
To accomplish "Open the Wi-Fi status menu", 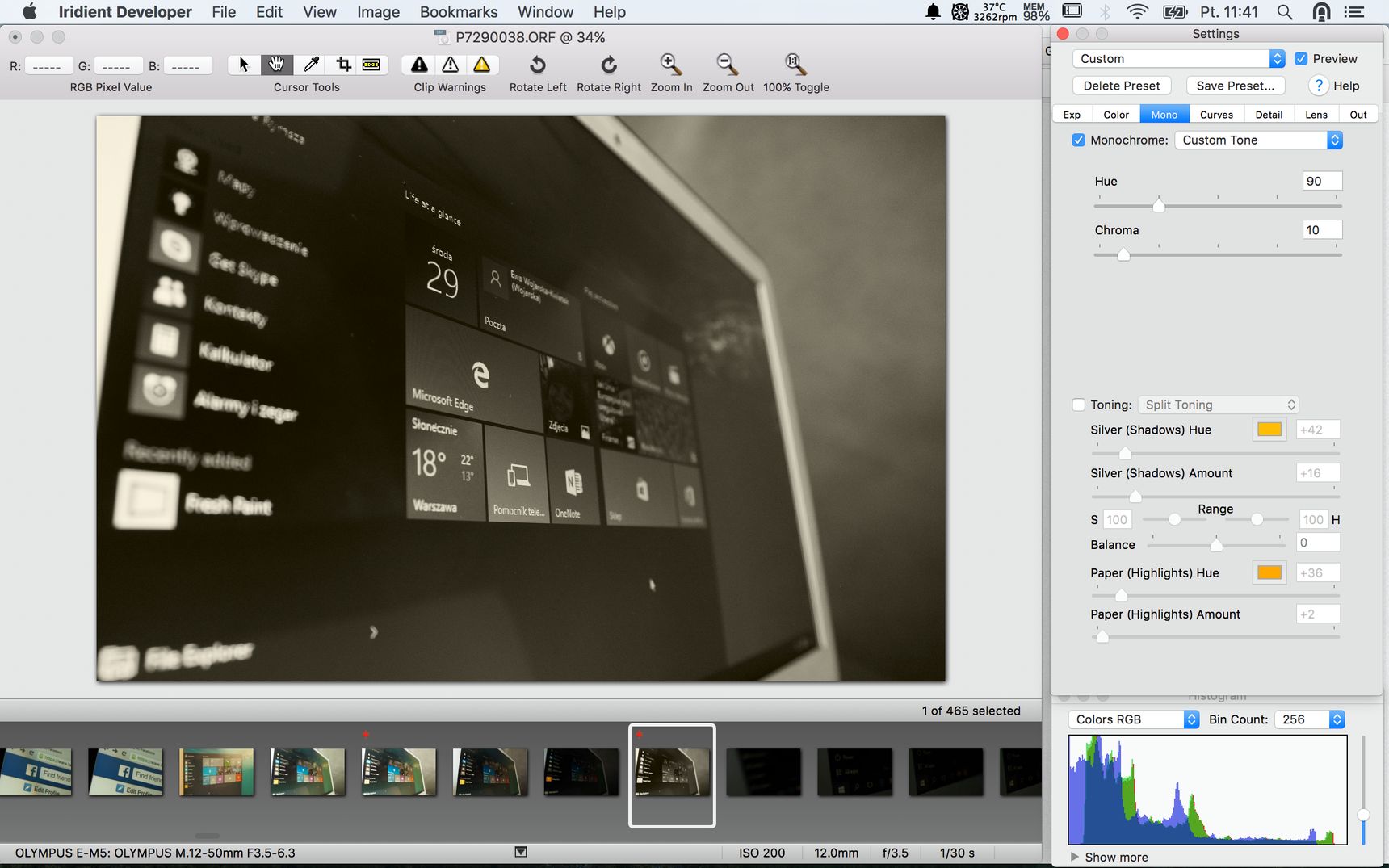I will pos(1137,11).
